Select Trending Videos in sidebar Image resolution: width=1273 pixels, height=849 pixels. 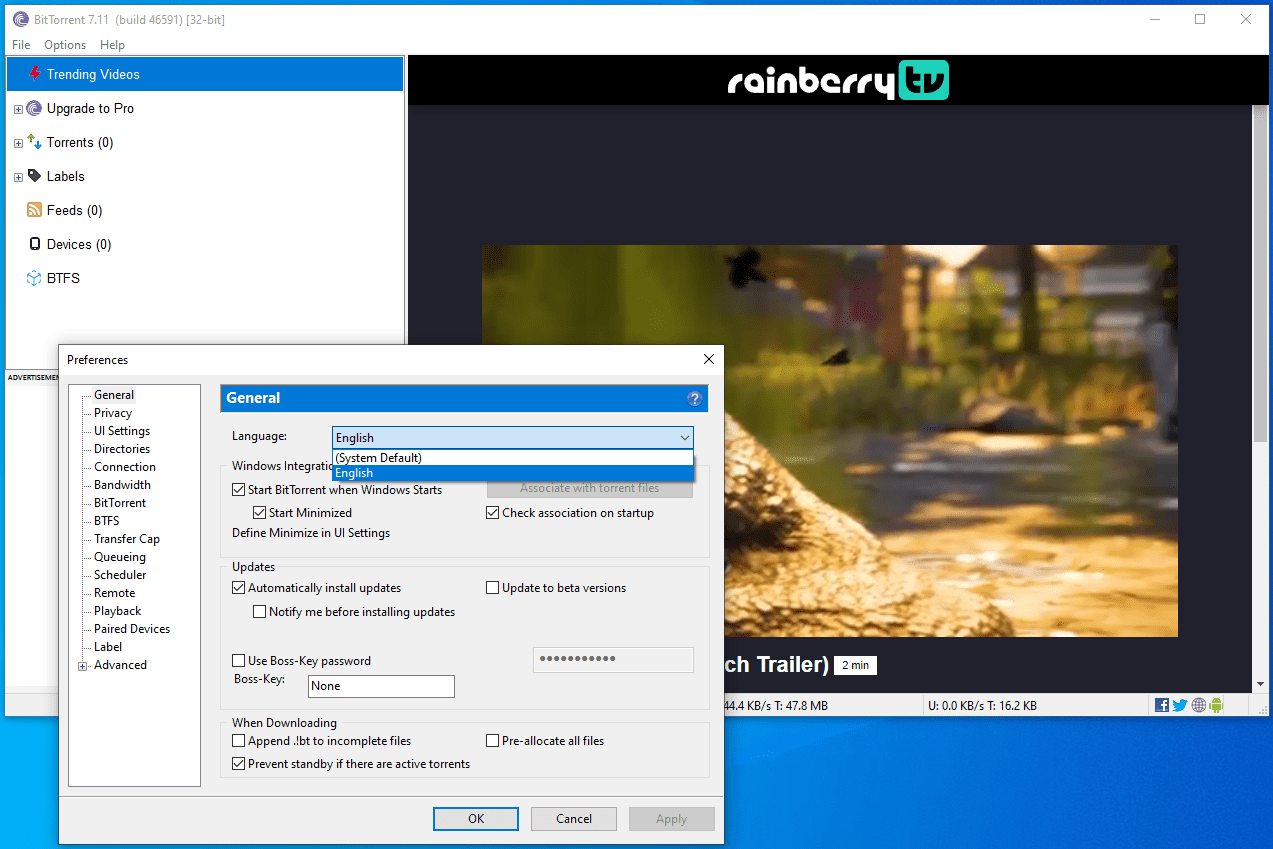(x=205, y=74)
